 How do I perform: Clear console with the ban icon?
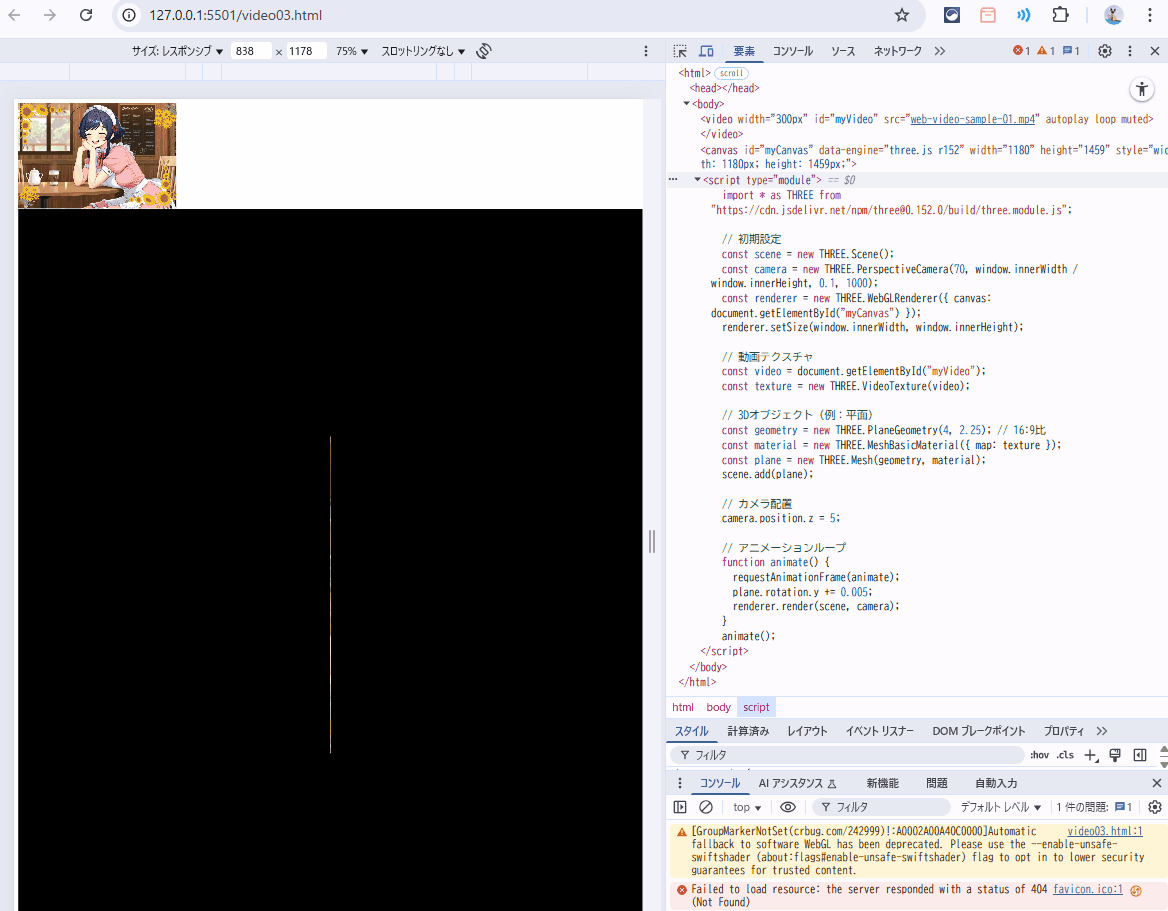pos(706,807)
